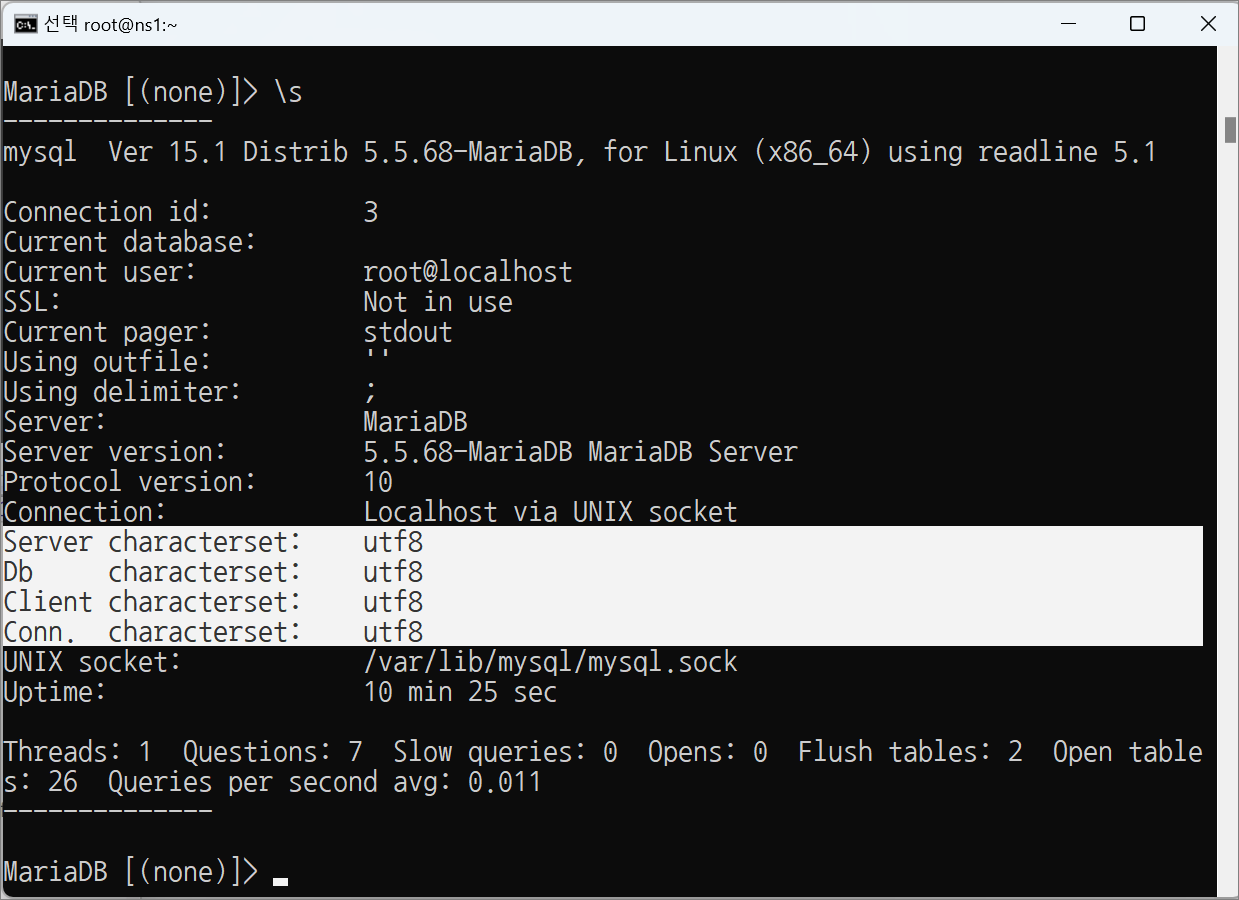Click the Db characterset utf8 value
1239x900 pixels.
393,572
